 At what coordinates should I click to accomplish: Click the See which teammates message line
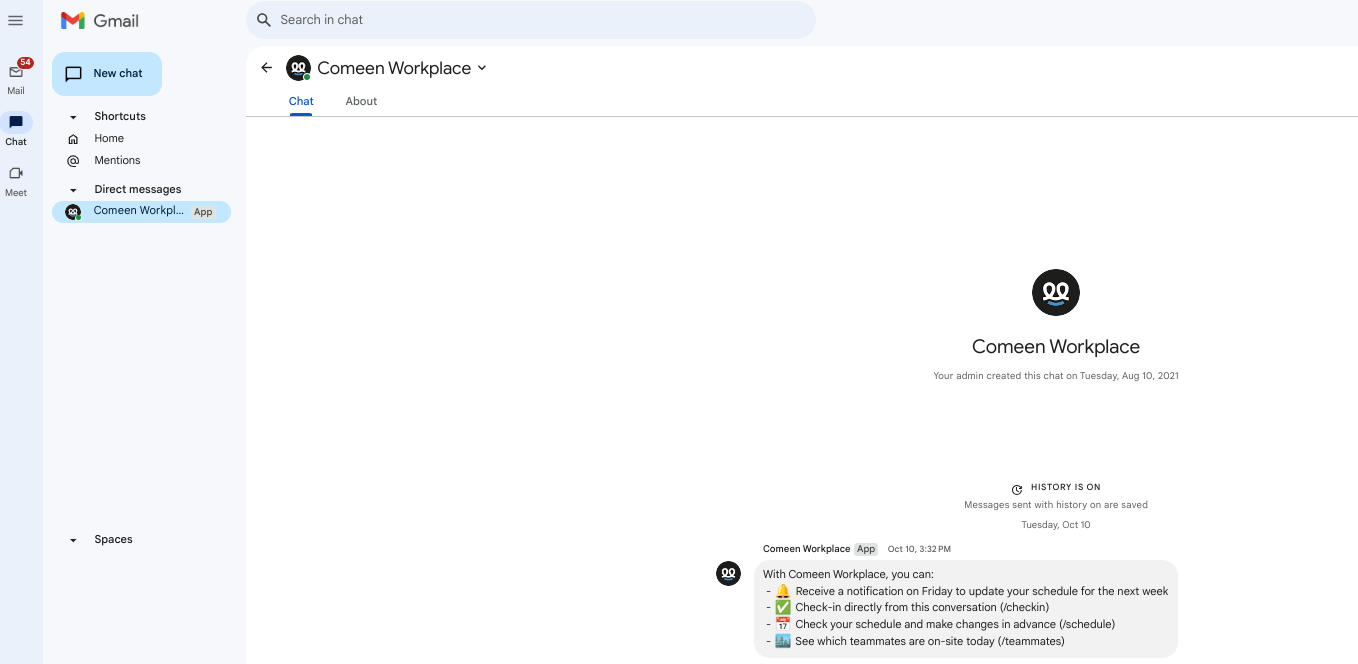pos(915,641)
